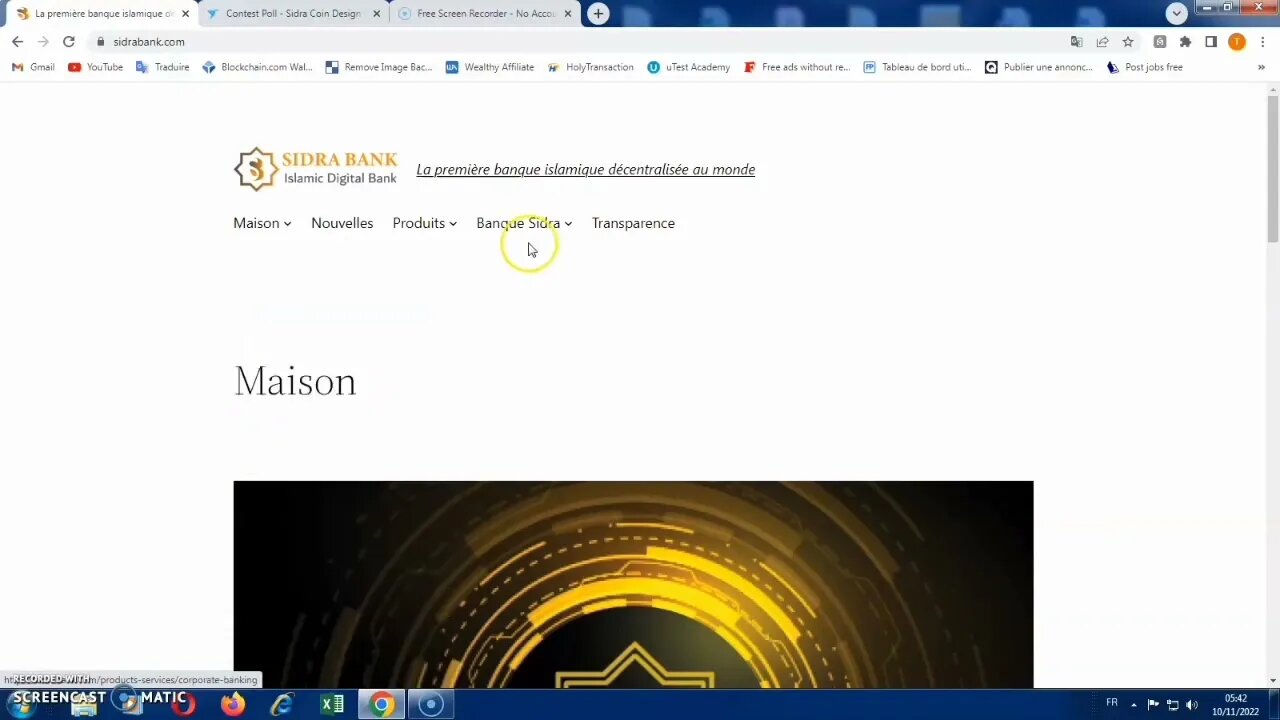Open the Gmail bookmark

33,67
